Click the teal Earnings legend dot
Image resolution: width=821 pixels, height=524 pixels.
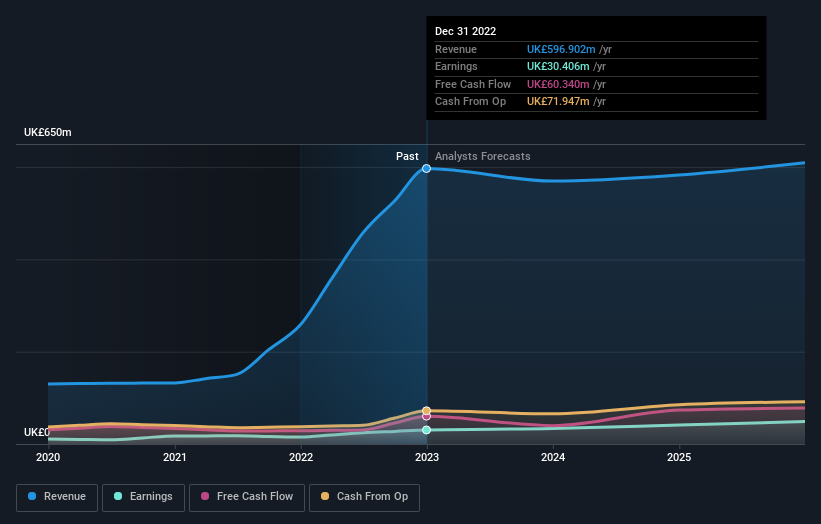pos(118,496)
